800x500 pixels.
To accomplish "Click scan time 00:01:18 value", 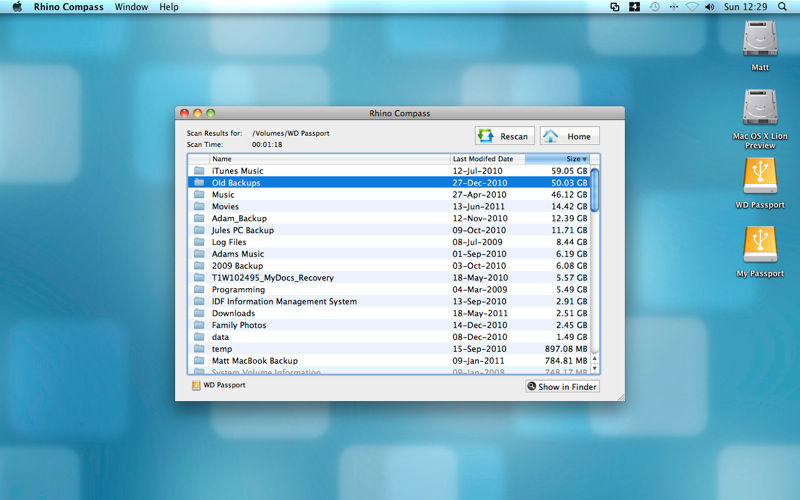I will [x=267, y=144].
